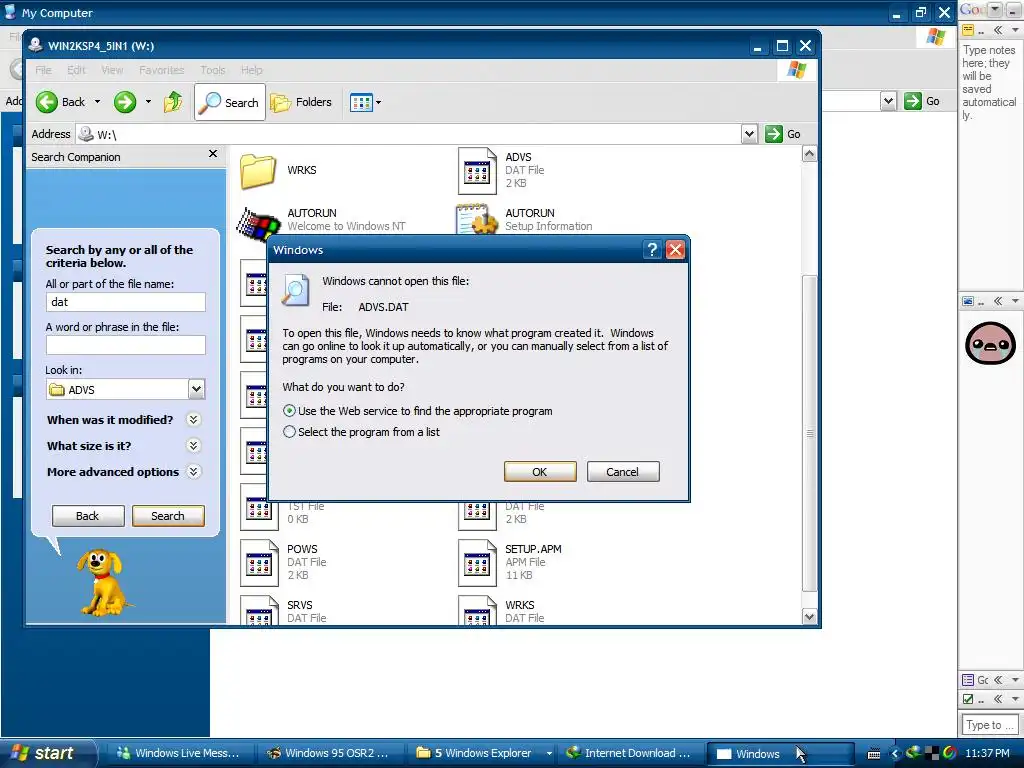Go up one folder level
Viewport: 1024px width, 768px height.
click(173, 102)
